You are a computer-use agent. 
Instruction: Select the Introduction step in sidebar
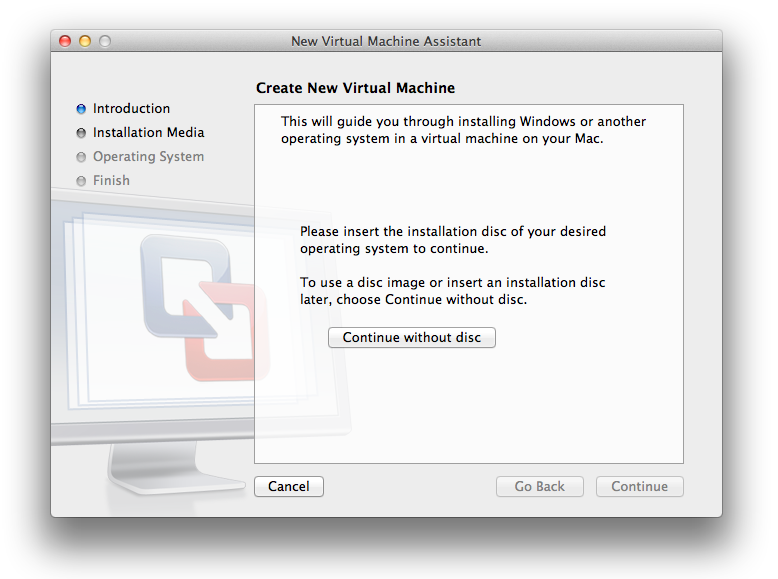click(131, 109)
